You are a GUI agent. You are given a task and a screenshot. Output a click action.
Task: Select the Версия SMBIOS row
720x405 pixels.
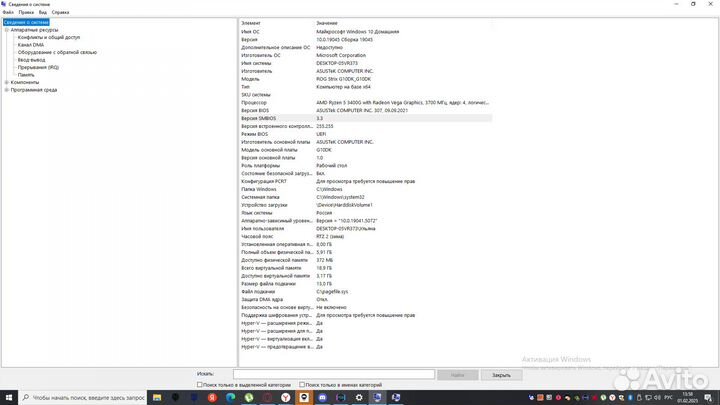(366, 118)
